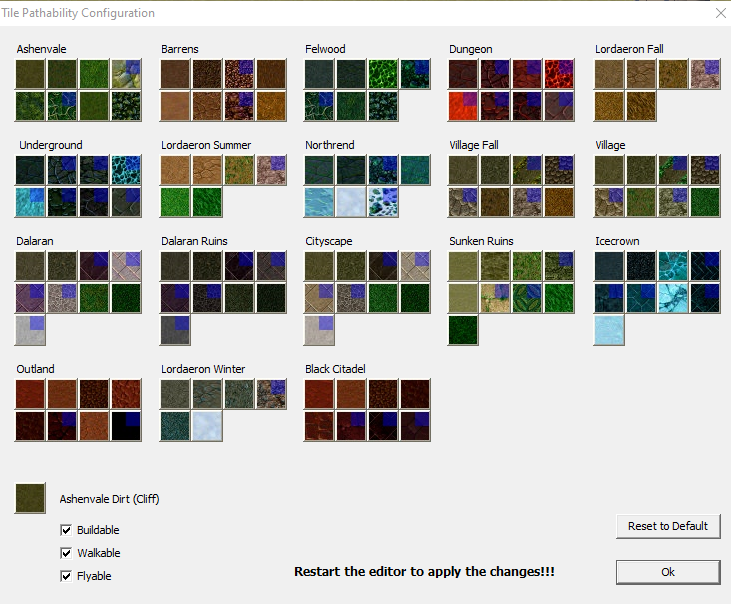Select white marble tile at bottom of Dalaran
731x604 pixels.
(30, 330)
